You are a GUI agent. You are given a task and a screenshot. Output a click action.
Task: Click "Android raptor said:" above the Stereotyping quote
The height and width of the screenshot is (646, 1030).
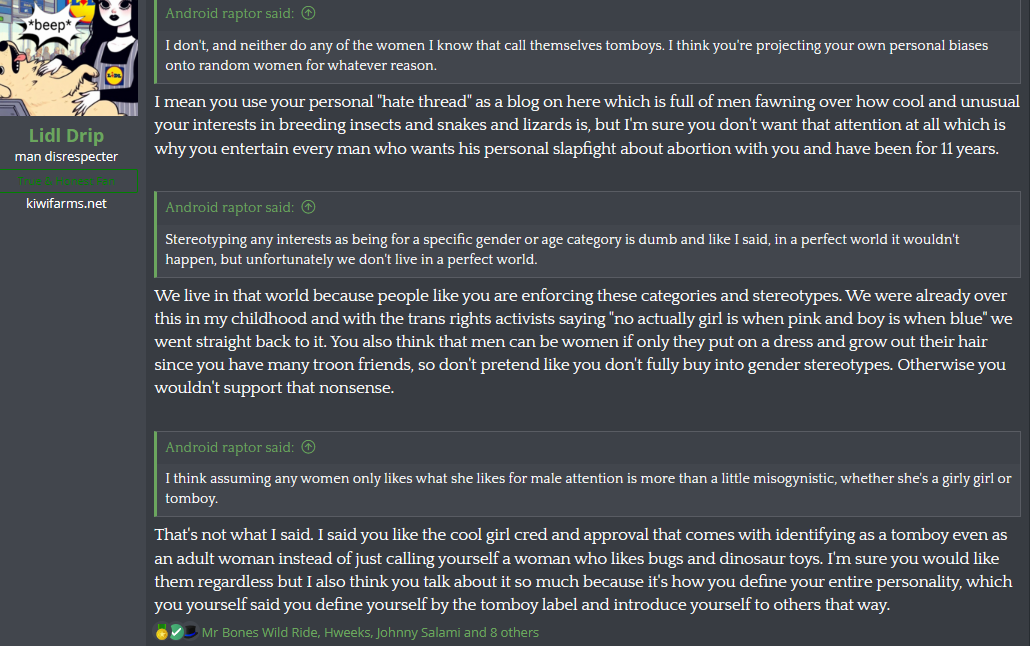point(229,208)
